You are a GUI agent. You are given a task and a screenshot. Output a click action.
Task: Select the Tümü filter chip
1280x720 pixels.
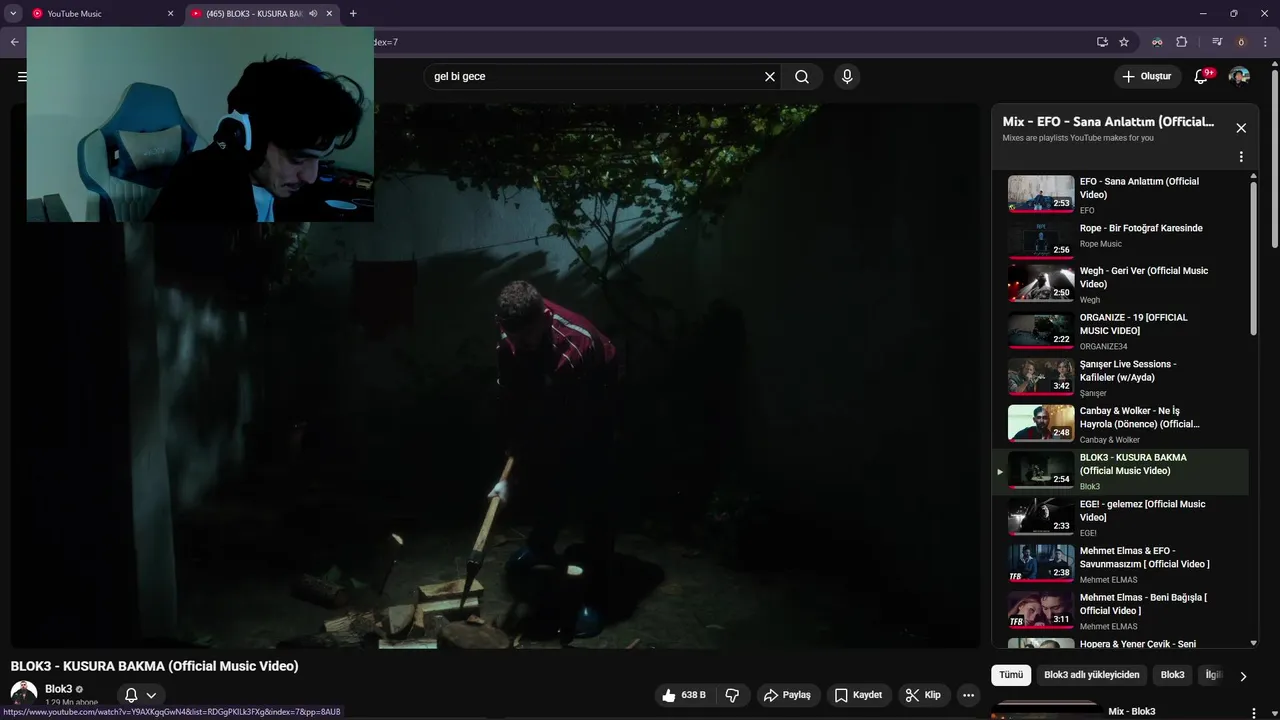coord(1011,675)
